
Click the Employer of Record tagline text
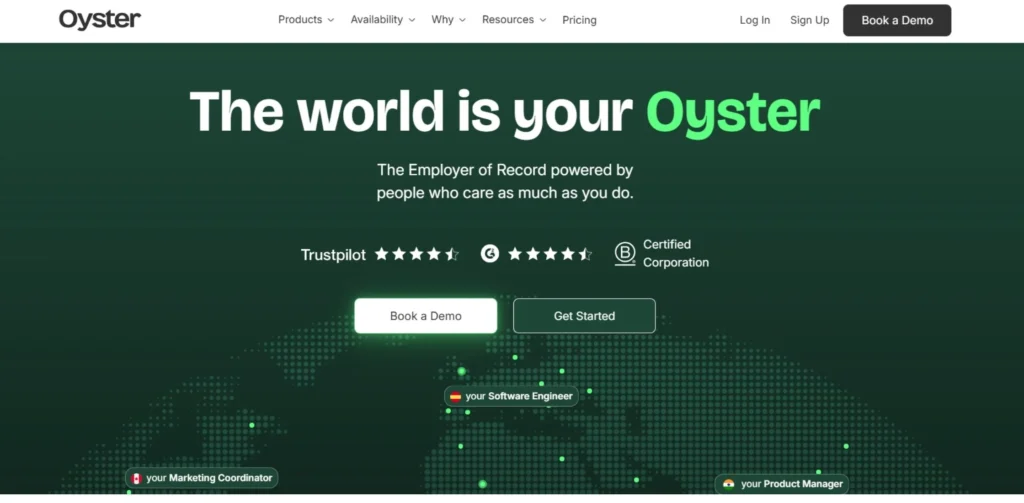pyautogui.click(x=505, y=182)
